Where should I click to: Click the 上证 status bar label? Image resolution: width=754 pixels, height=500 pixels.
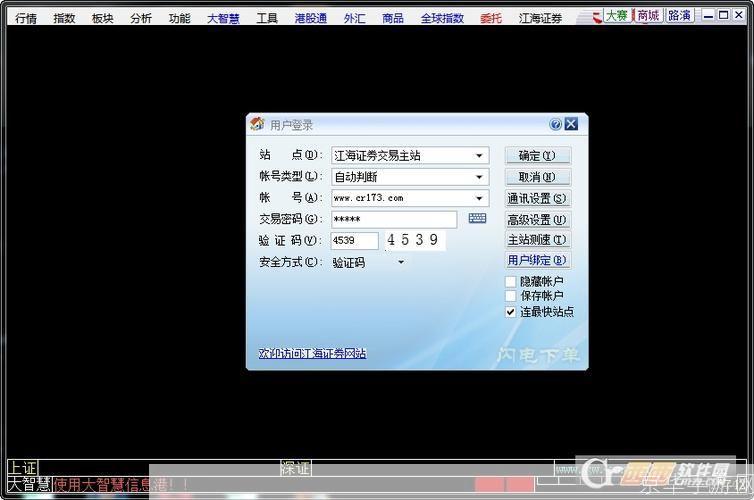click(23, 468)
